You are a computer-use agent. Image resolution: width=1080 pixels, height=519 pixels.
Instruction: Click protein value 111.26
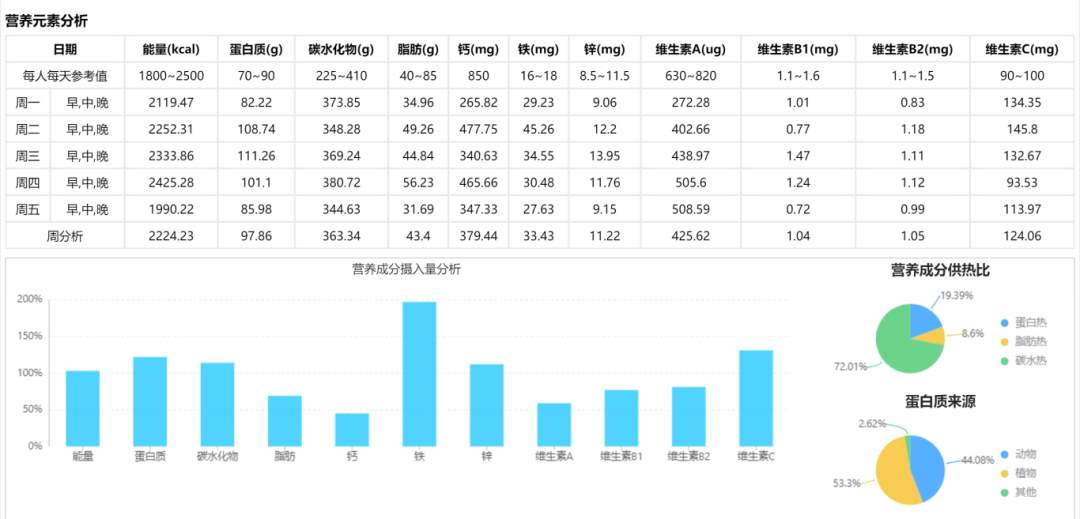(x=256, y=156)
